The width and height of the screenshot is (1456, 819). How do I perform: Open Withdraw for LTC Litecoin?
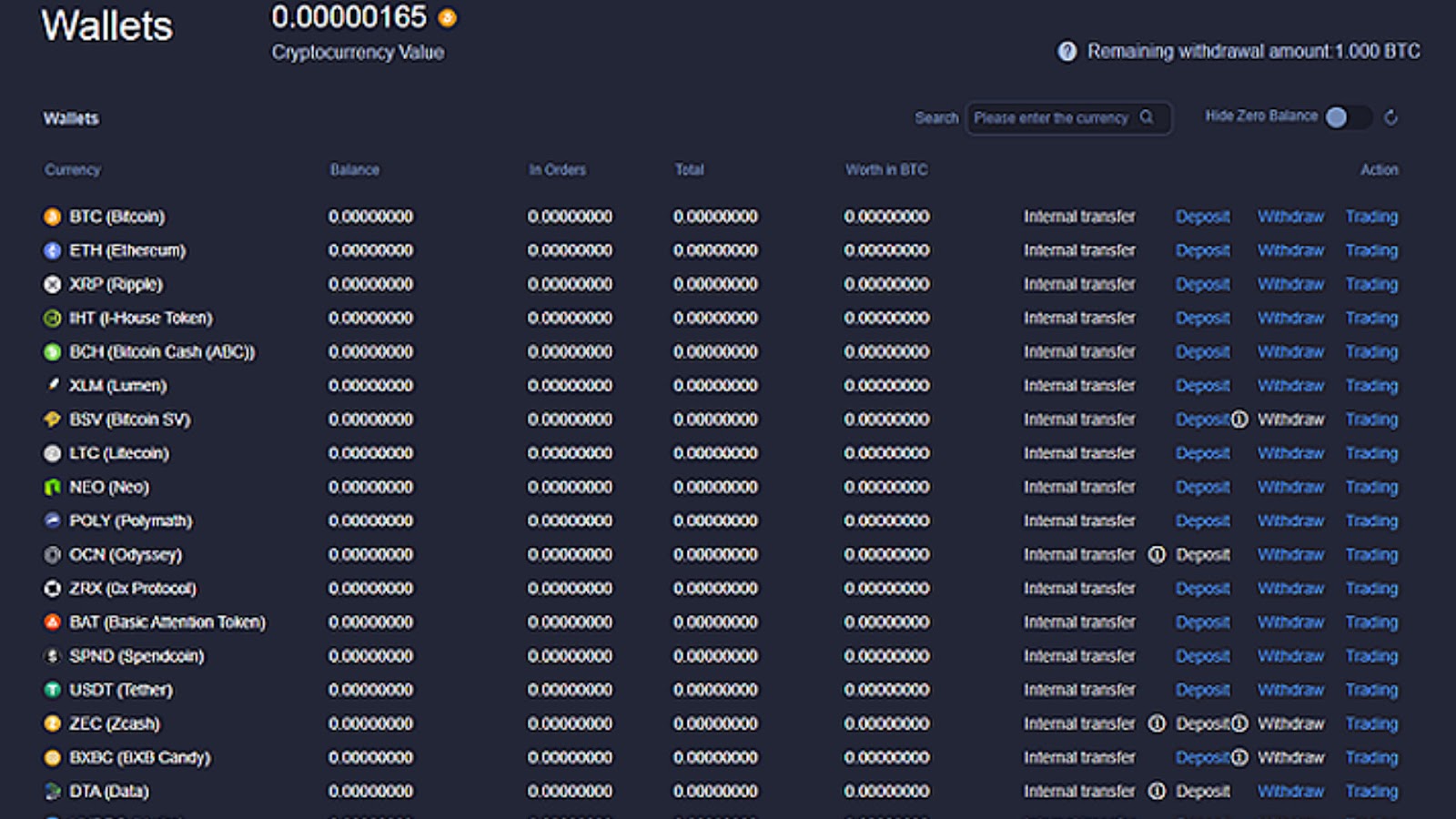1290,453
